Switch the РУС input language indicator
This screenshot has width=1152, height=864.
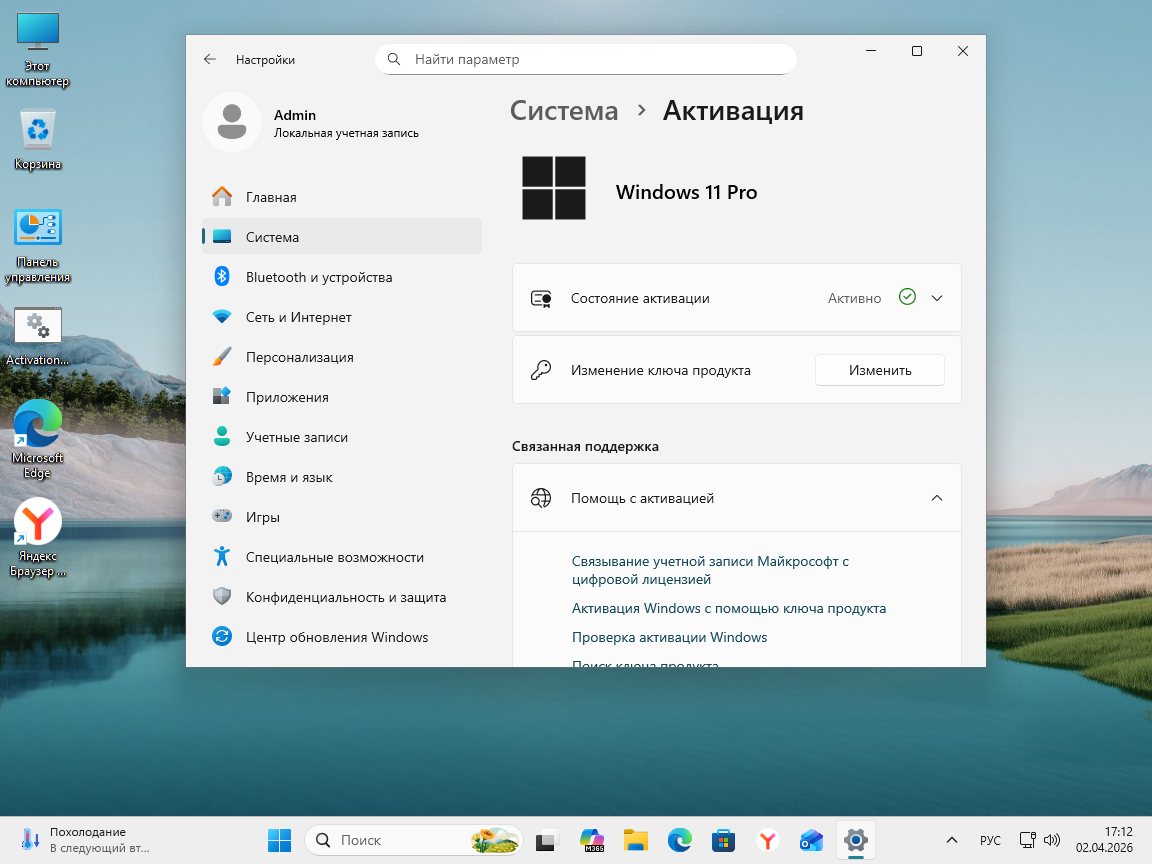point(990,840)
